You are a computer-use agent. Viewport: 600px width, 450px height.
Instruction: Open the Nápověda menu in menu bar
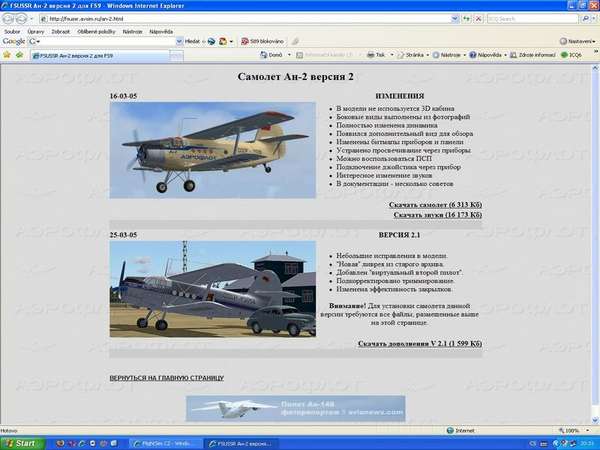[x=161, y=32]
